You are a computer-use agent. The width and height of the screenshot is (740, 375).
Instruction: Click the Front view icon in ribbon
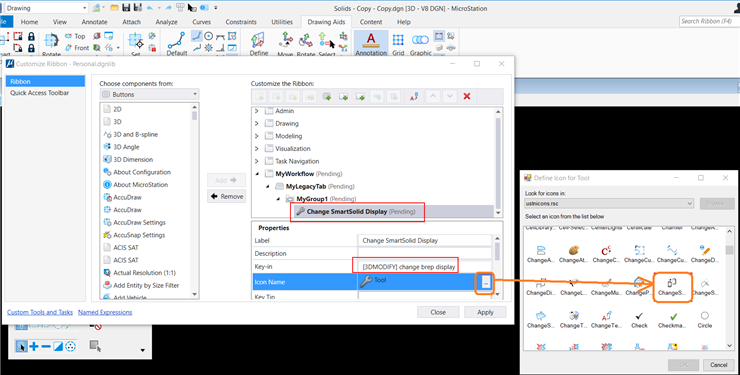point(77,48)
